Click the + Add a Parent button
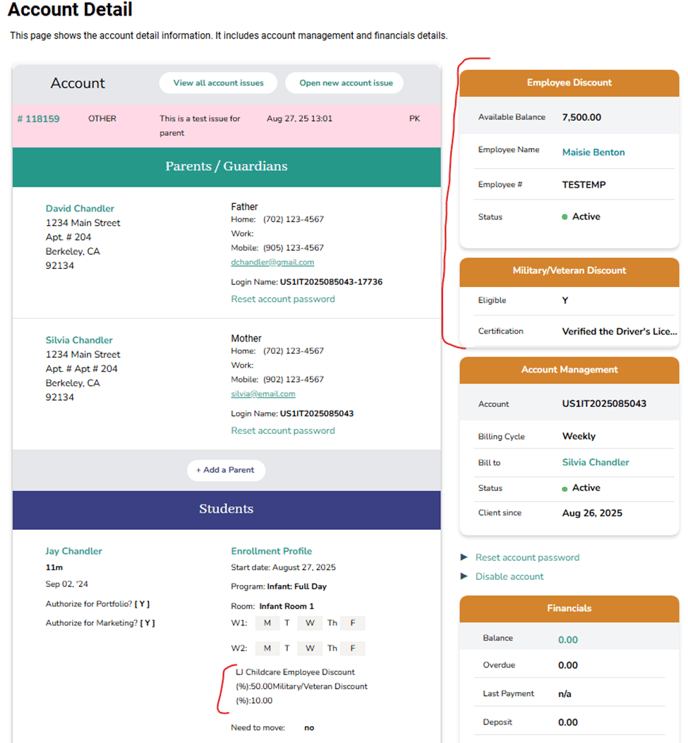Viewport: 688px width, 743px height. pos(226,470)
